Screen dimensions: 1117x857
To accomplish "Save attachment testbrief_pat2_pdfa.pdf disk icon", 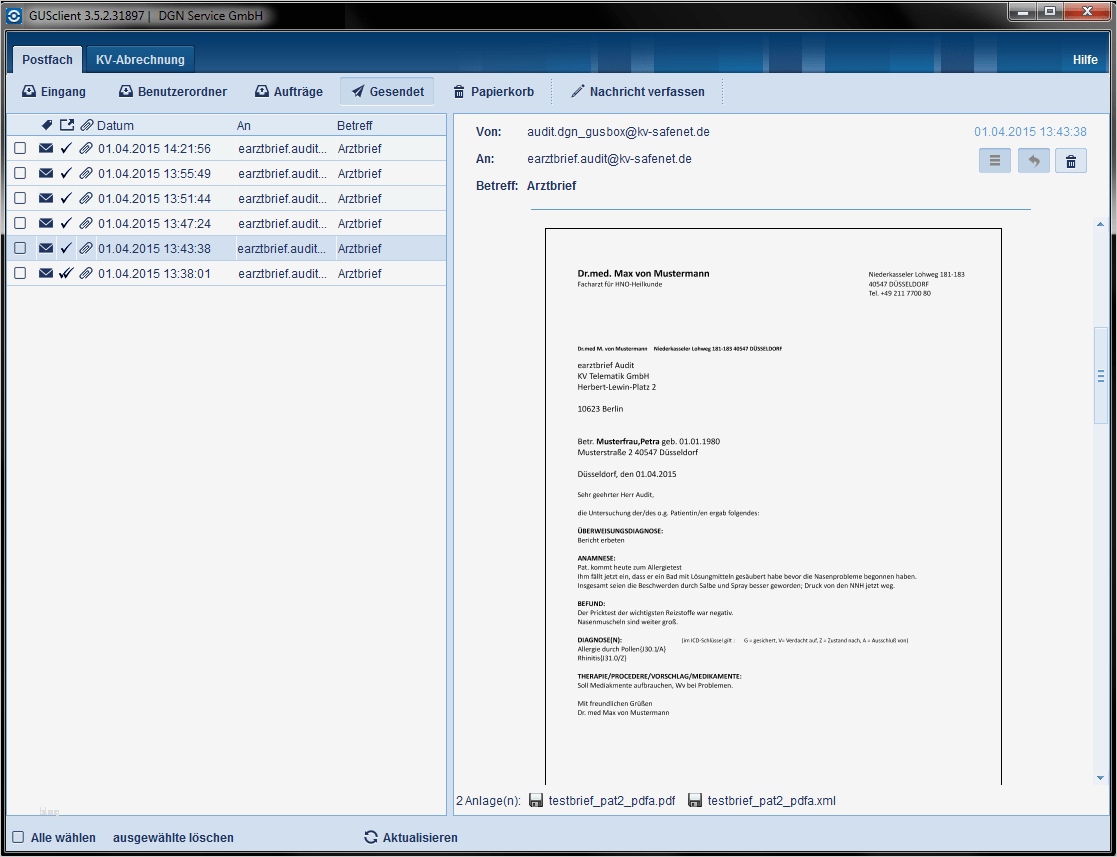I will pyautogui.click(x=536, y=801).
